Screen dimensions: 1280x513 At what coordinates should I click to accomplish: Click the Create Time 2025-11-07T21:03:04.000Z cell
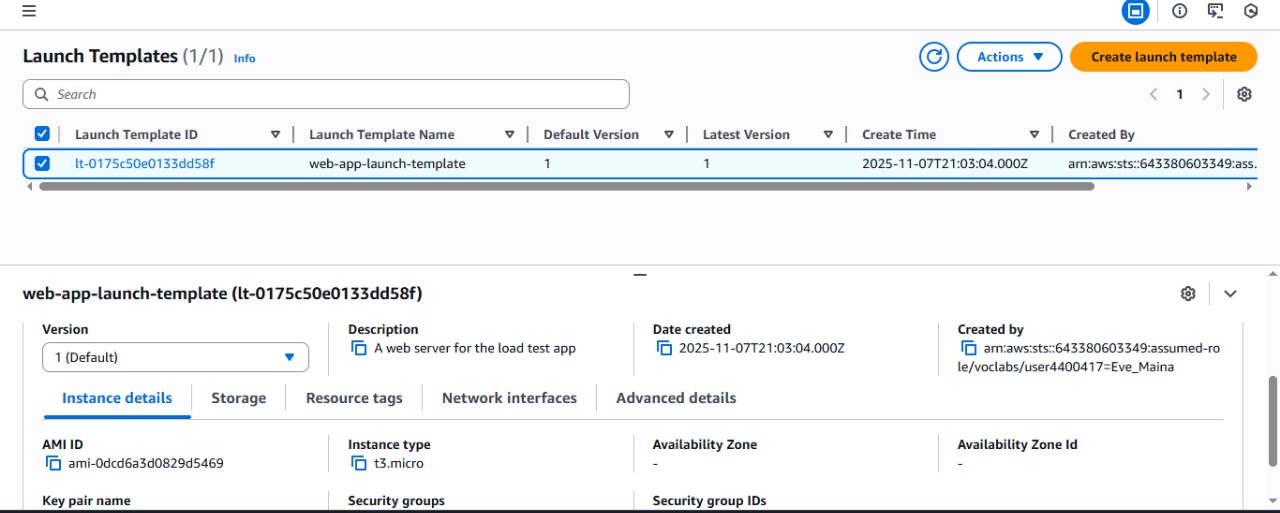(945, 163)
